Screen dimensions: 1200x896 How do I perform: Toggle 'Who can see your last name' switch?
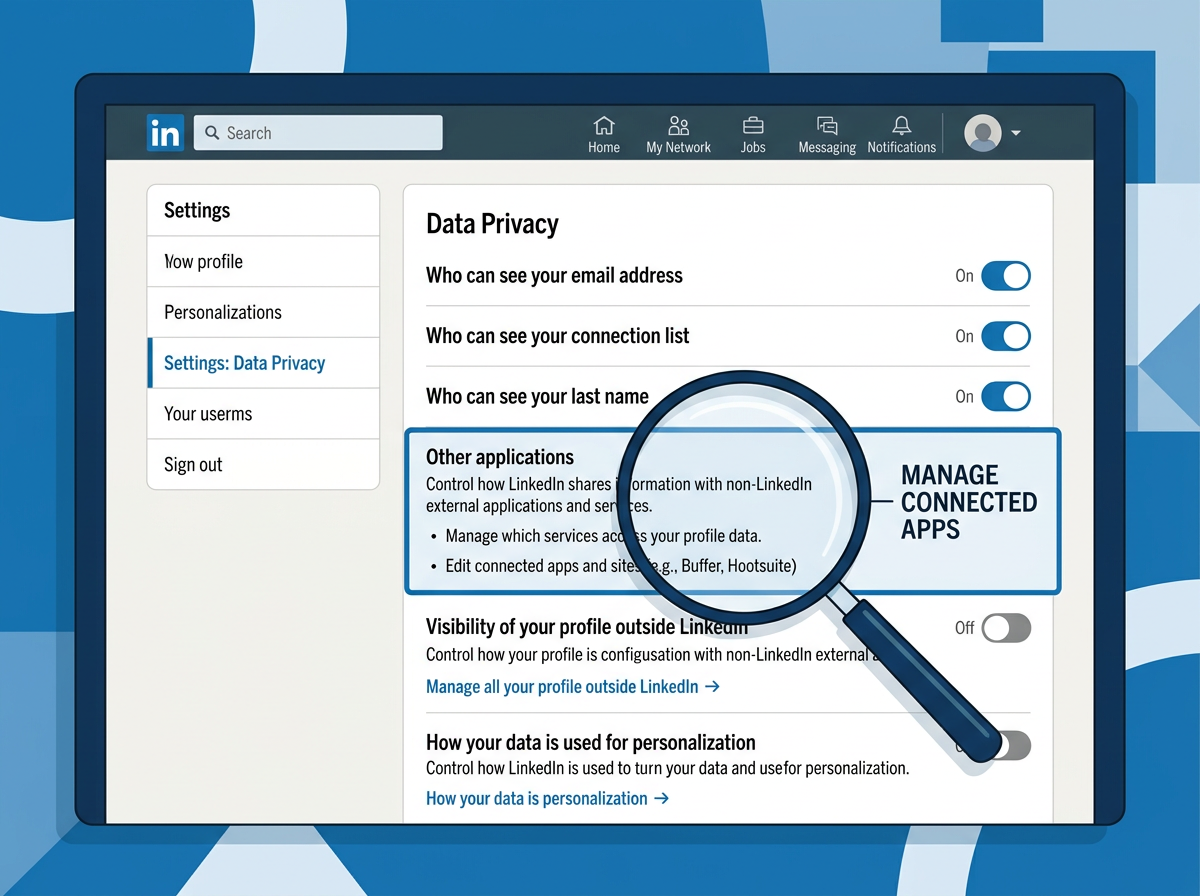click(1005, 396)
